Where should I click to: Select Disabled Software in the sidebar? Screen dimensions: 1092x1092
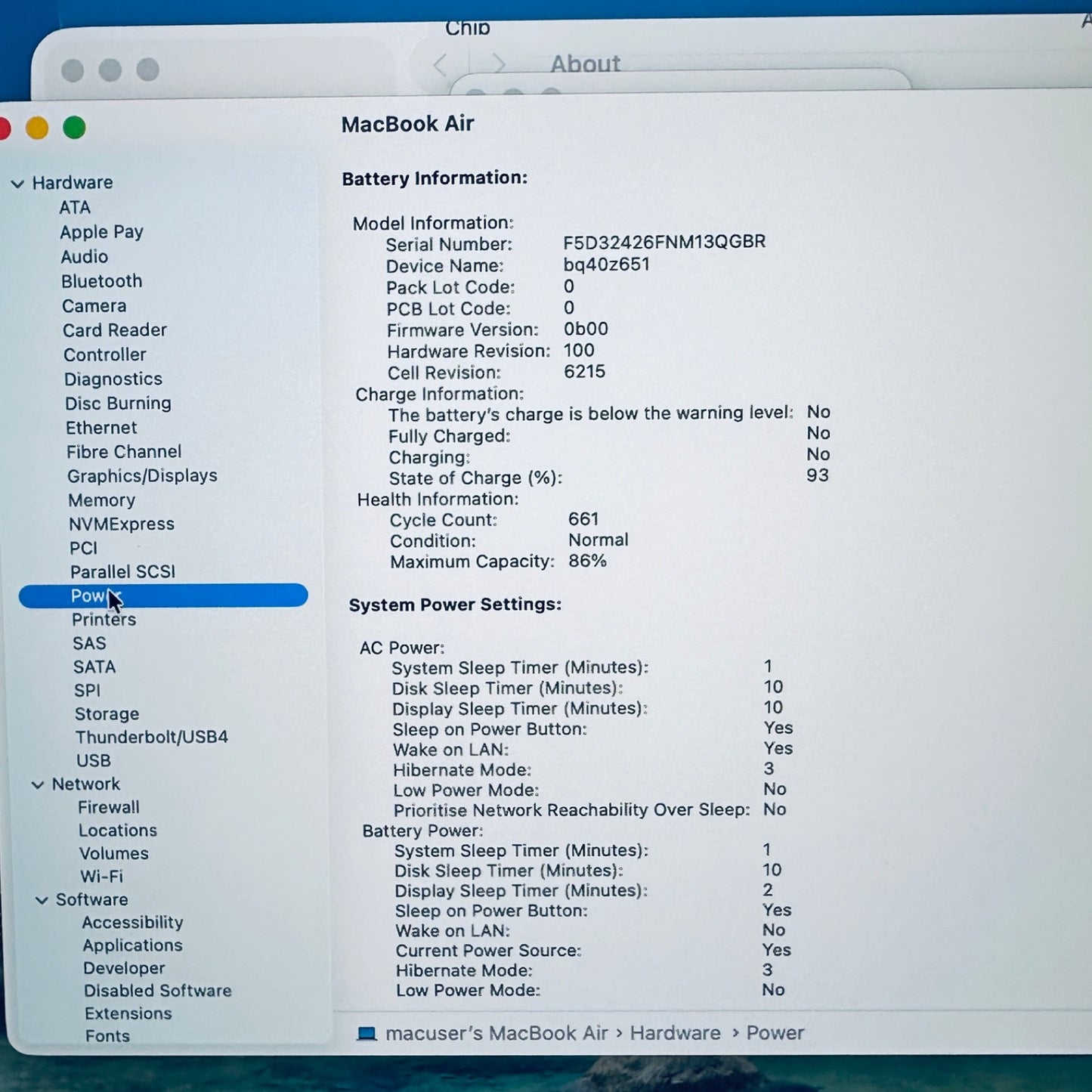coord(157,991)
